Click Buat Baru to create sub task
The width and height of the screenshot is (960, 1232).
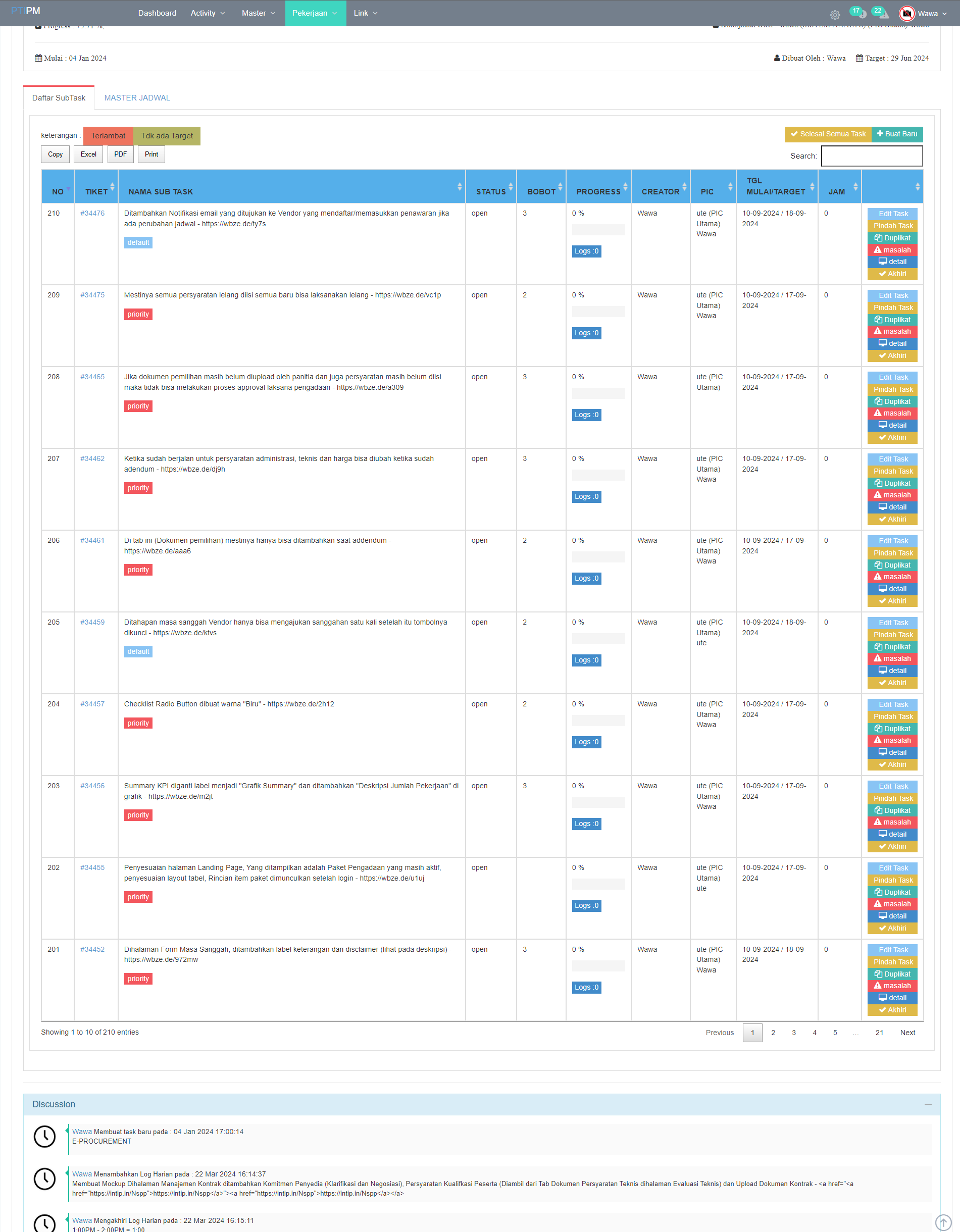point(897,134)
